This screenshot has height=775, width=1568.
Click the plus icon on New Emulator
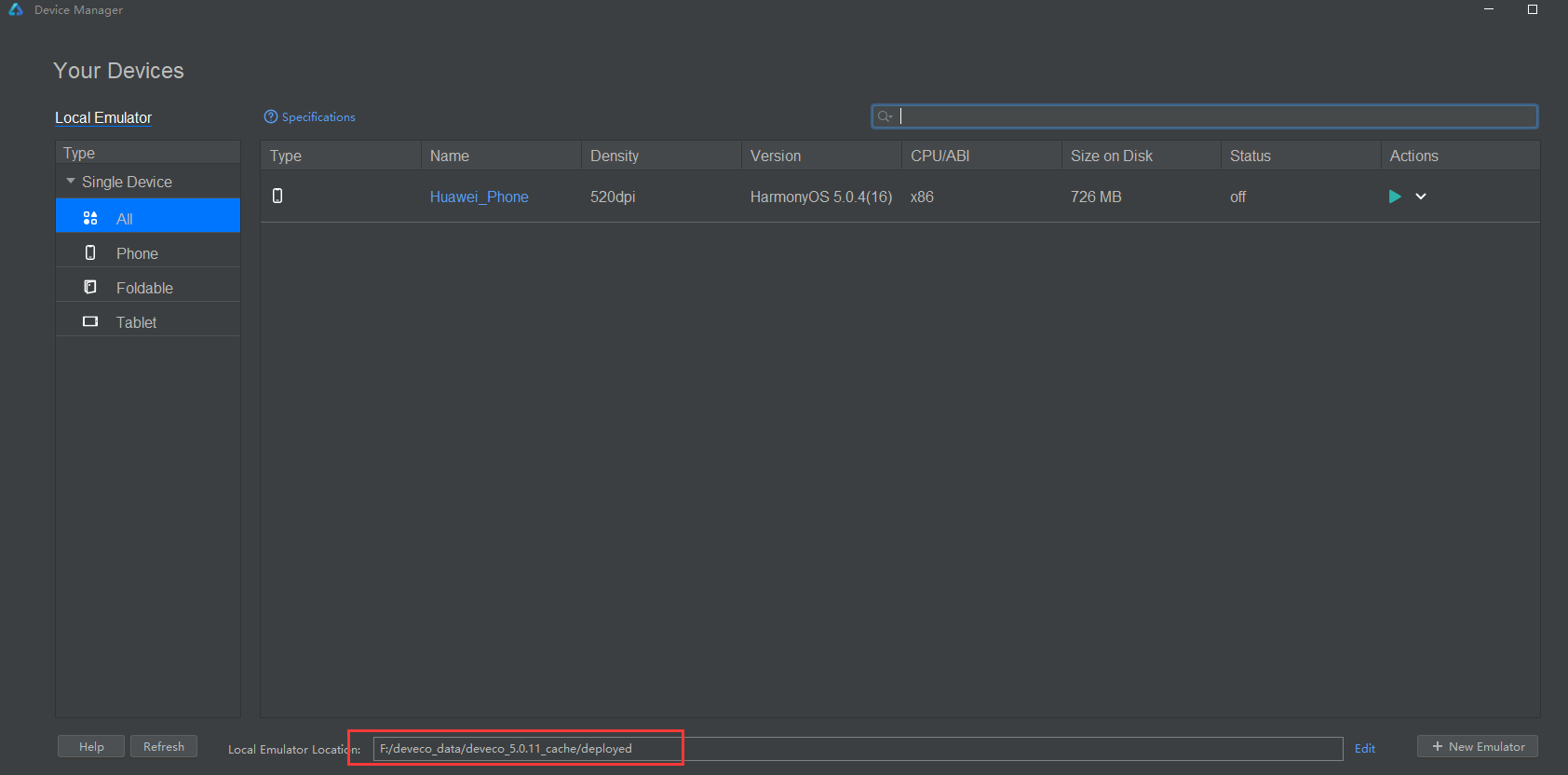point(1438,746)
